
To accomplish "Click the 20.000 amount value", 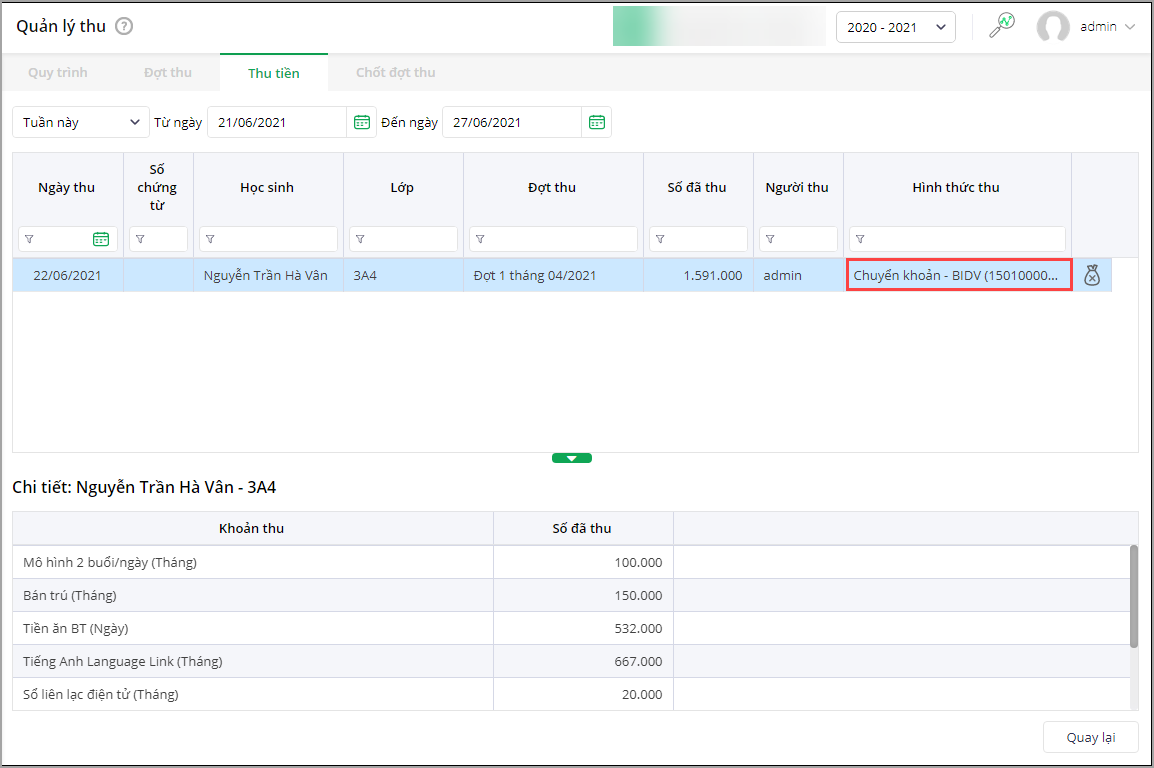I will coord(642,694).
